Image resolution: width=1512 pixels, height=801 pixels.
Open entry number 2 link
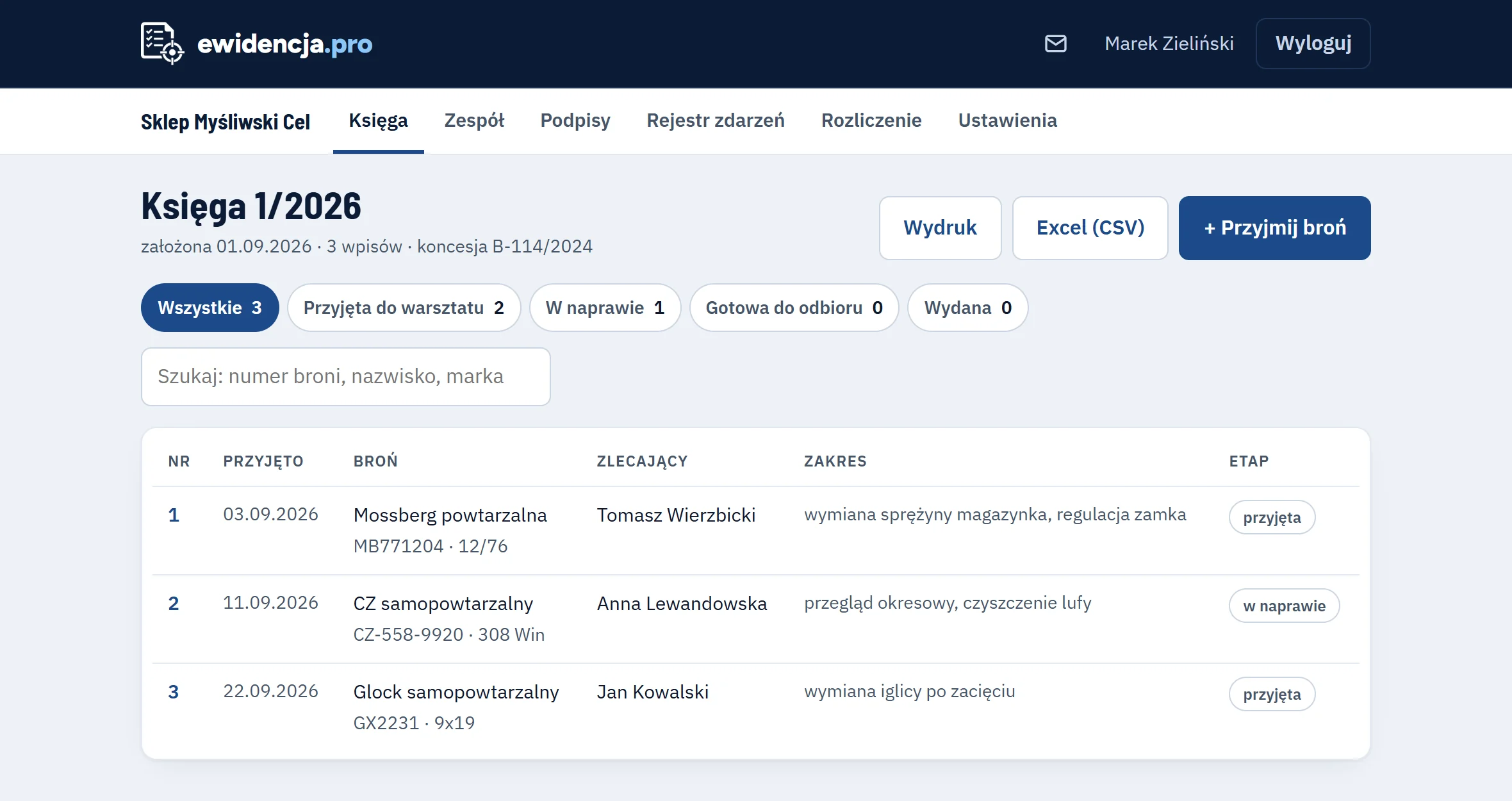pos(174,604)
